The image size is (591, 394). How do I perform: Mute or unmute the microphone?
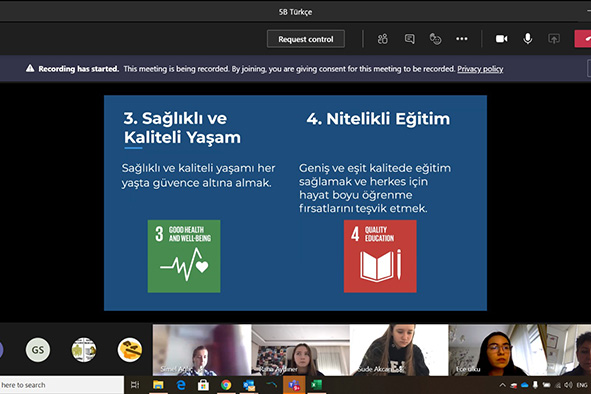point(528,39)
